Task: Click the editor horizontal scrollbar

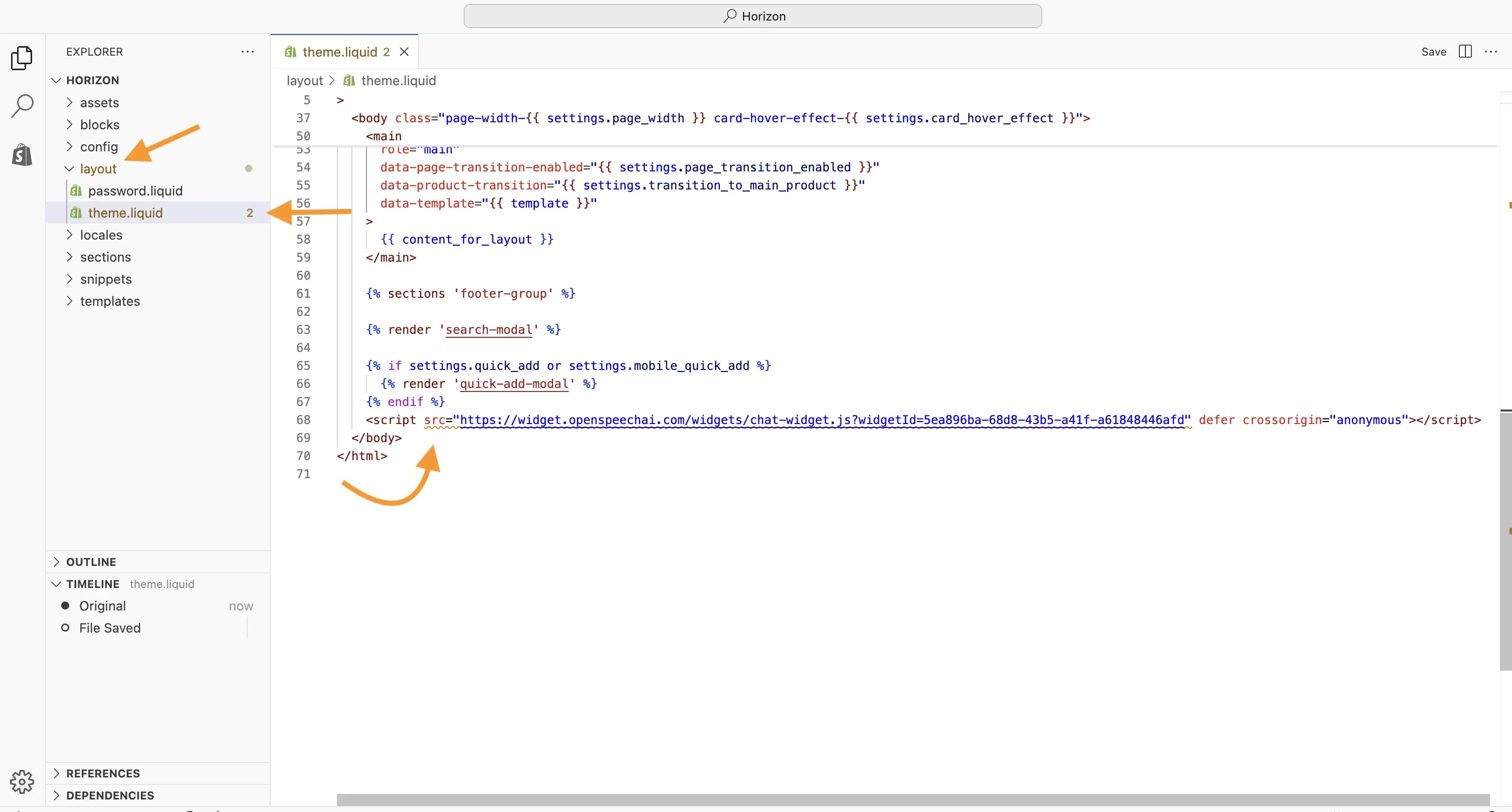Action: pyautogui.click(x=913, y=799)
